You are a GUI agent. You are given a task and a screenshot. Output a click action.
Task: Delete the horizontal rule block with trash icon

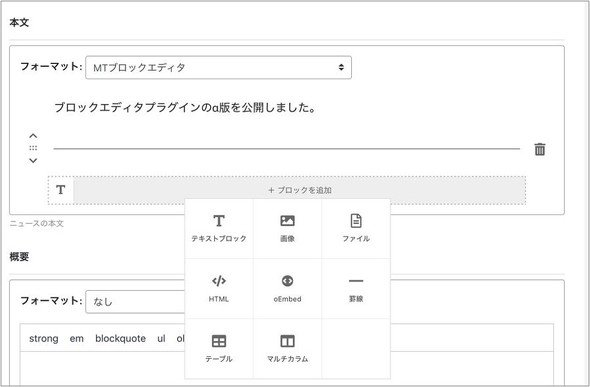[x=540, y=149]
